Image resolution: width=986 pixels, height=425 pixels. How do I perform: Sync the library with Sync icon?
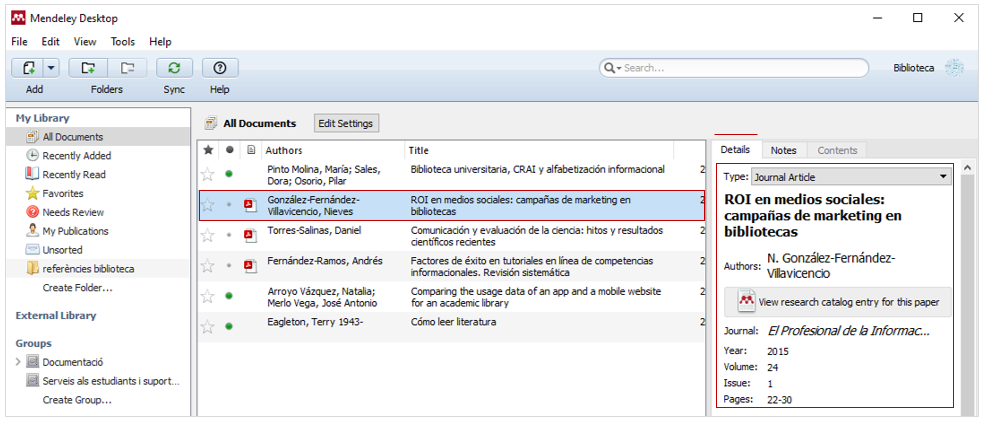point(174,68)
